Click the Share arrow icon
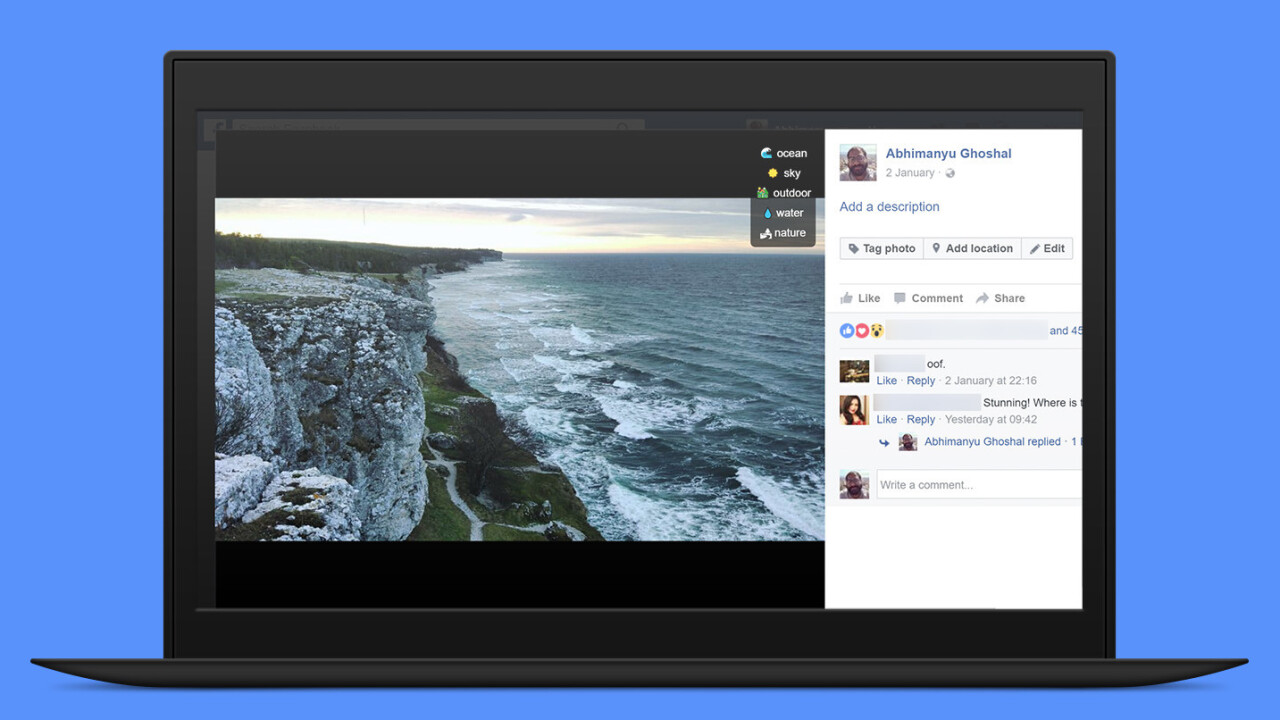 (x=982, y=298)
